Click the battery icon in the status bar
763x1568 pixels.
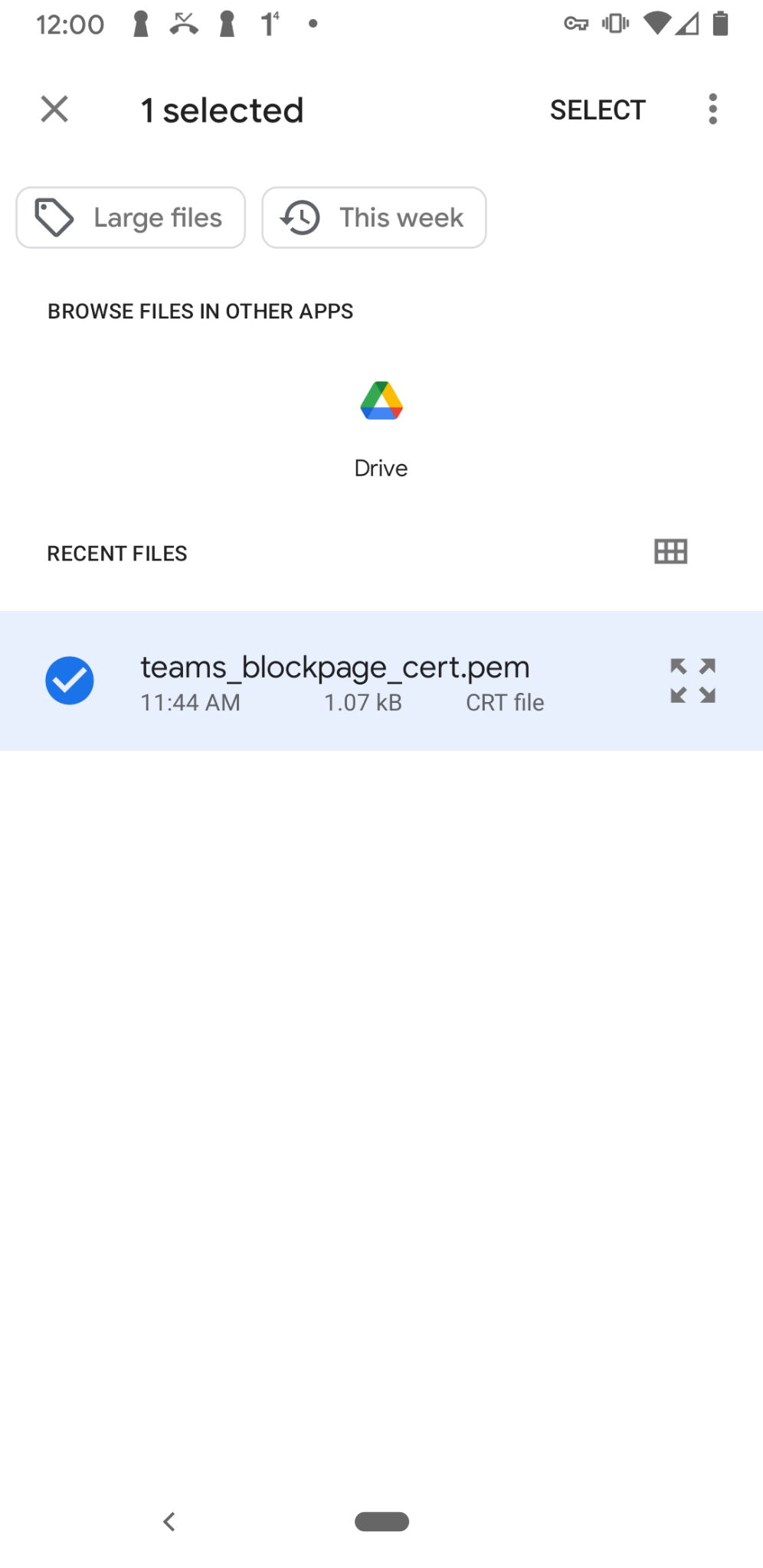pyautogui.click(x=720, y=24)
